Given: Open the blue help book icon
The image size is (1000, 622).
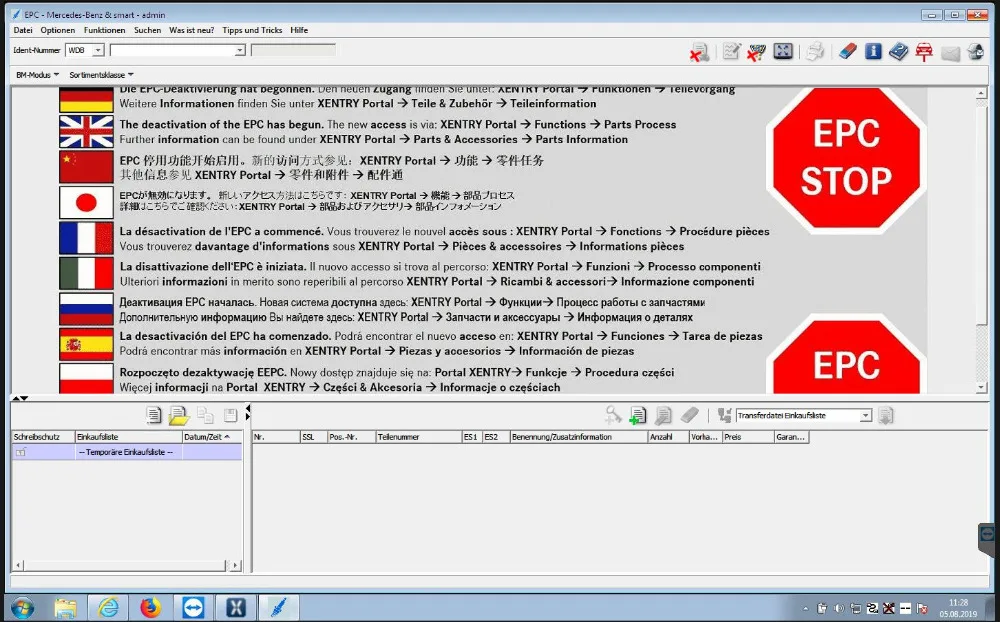Looking at the screenshot, I should tap(899, 51).
